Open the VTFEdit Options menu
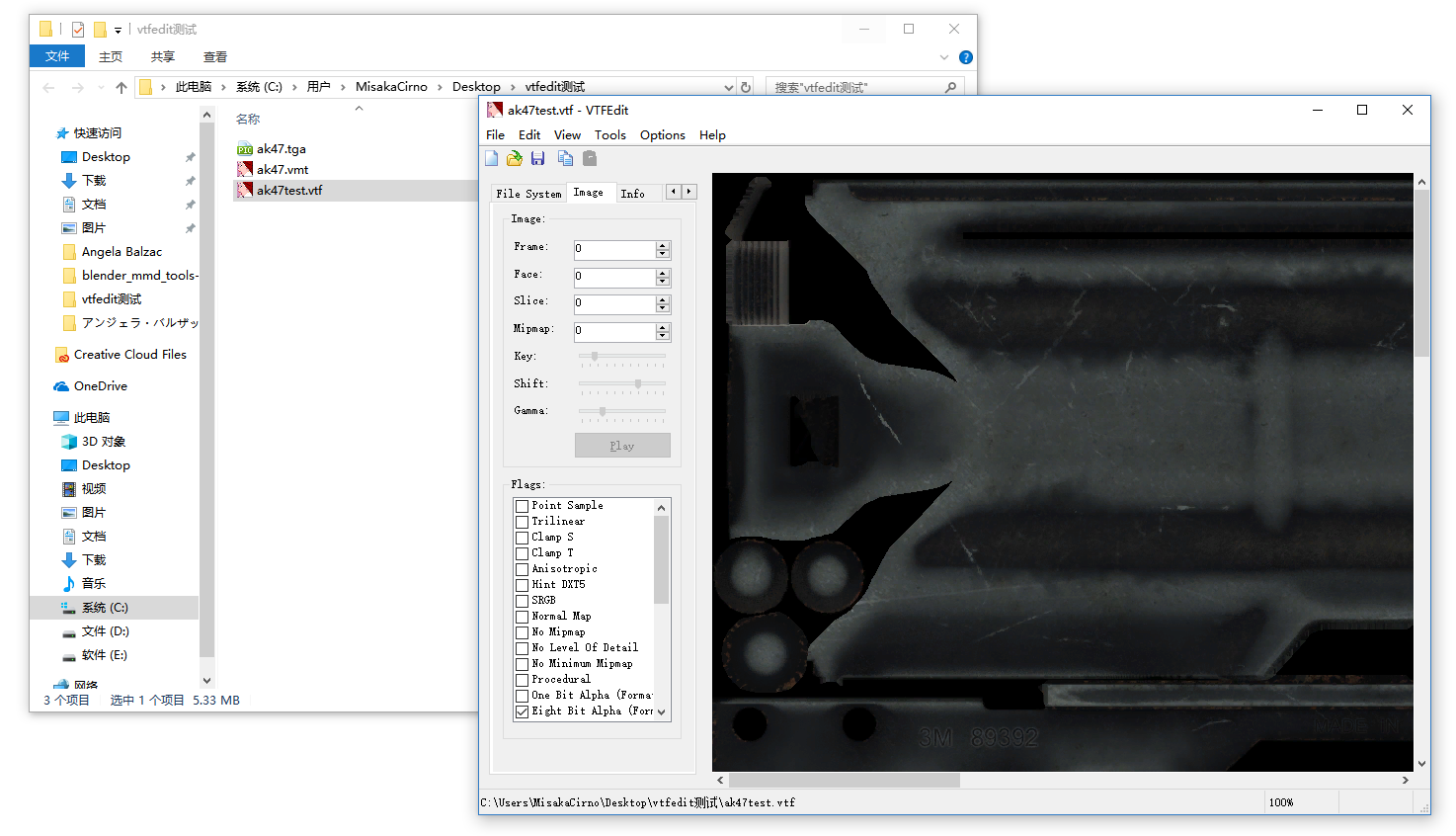 point(663,135)
